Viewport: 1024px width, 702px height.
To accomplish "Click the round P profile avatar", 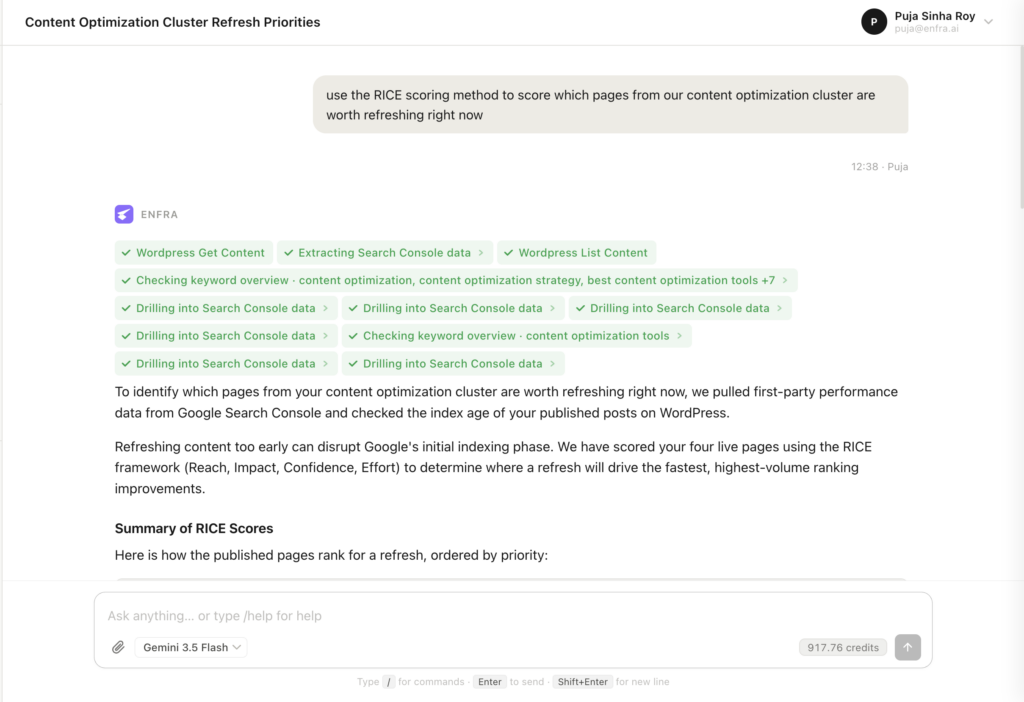I will [874, 22].
